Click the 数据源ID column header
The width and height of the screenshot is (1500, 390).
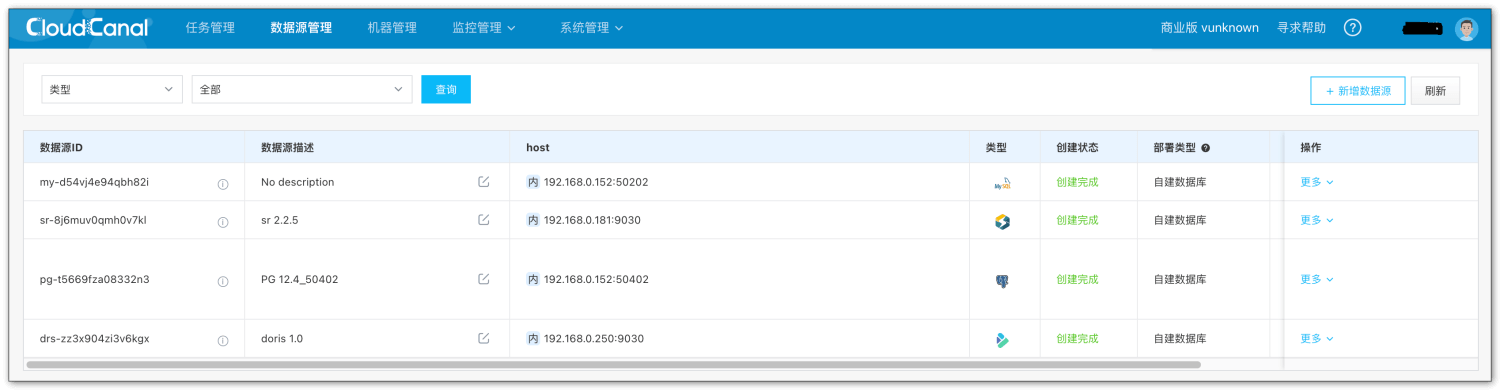point(61,148)
